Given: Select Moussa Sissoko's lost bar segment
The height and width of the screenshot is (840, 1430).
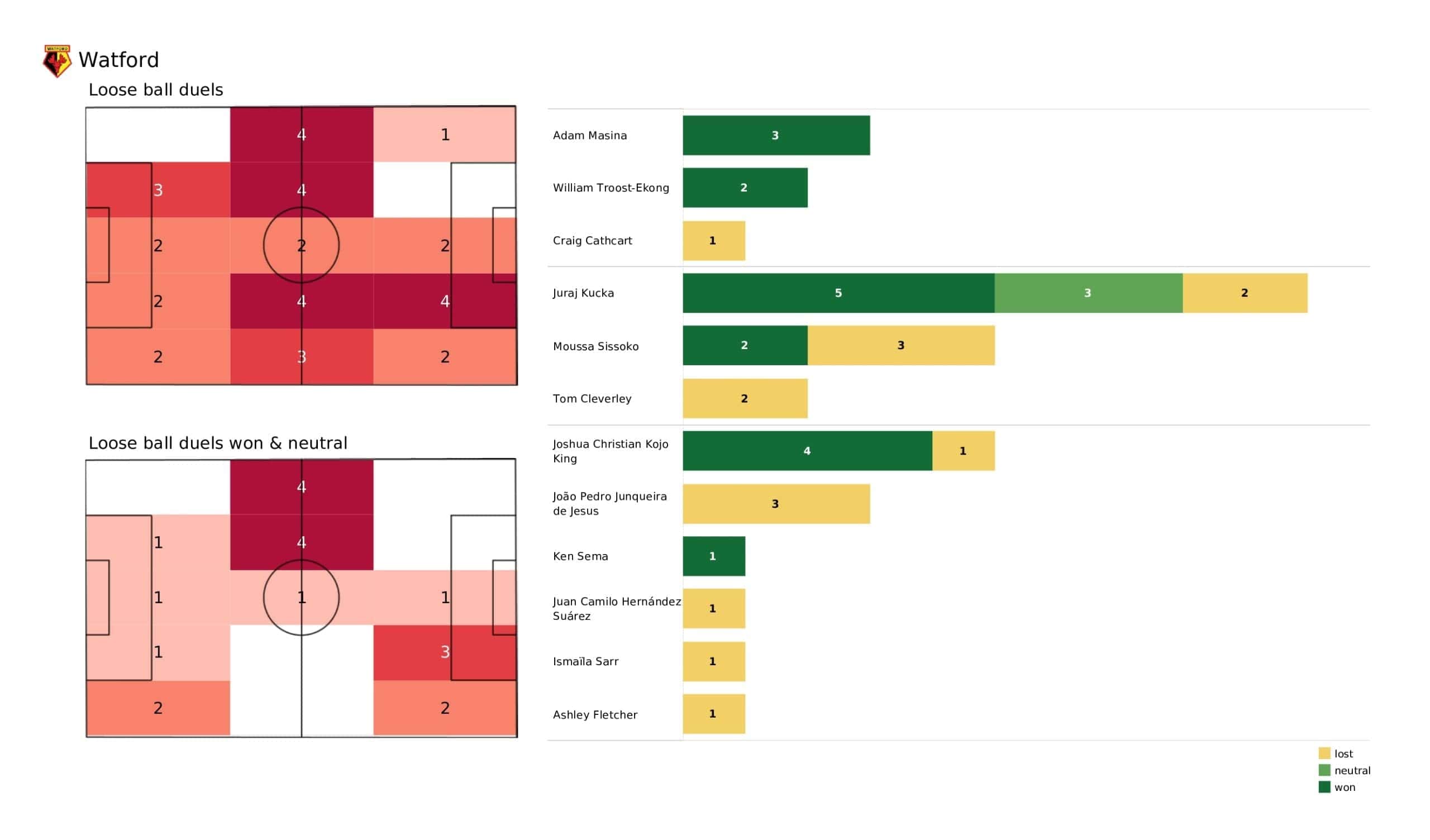Looking at the screenshot, I should click(900, 346).
